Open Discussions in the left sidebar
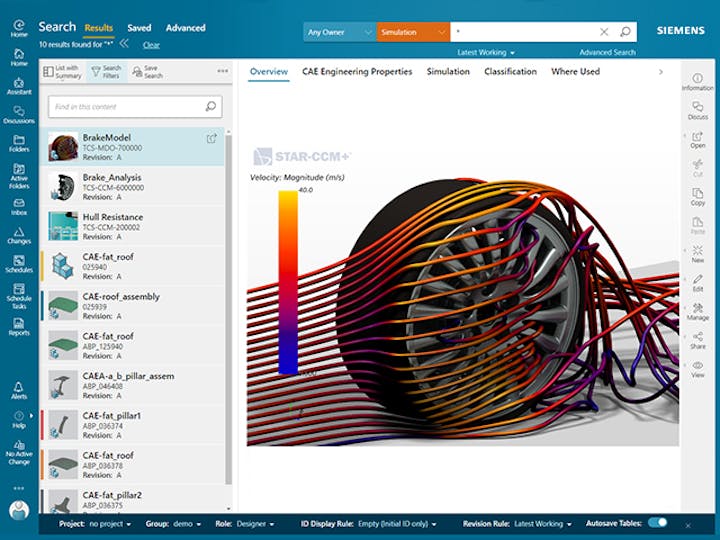Image resolution: width=720 pixels, height=540 pixels. tap(19, 114)
